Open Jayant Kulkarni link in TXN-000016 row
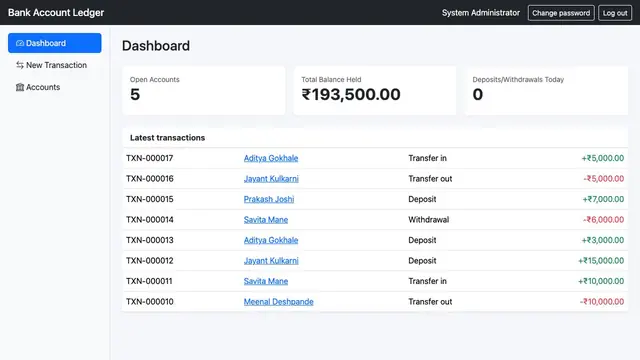Viewport: 640px width, 360px height. point(271,179)
